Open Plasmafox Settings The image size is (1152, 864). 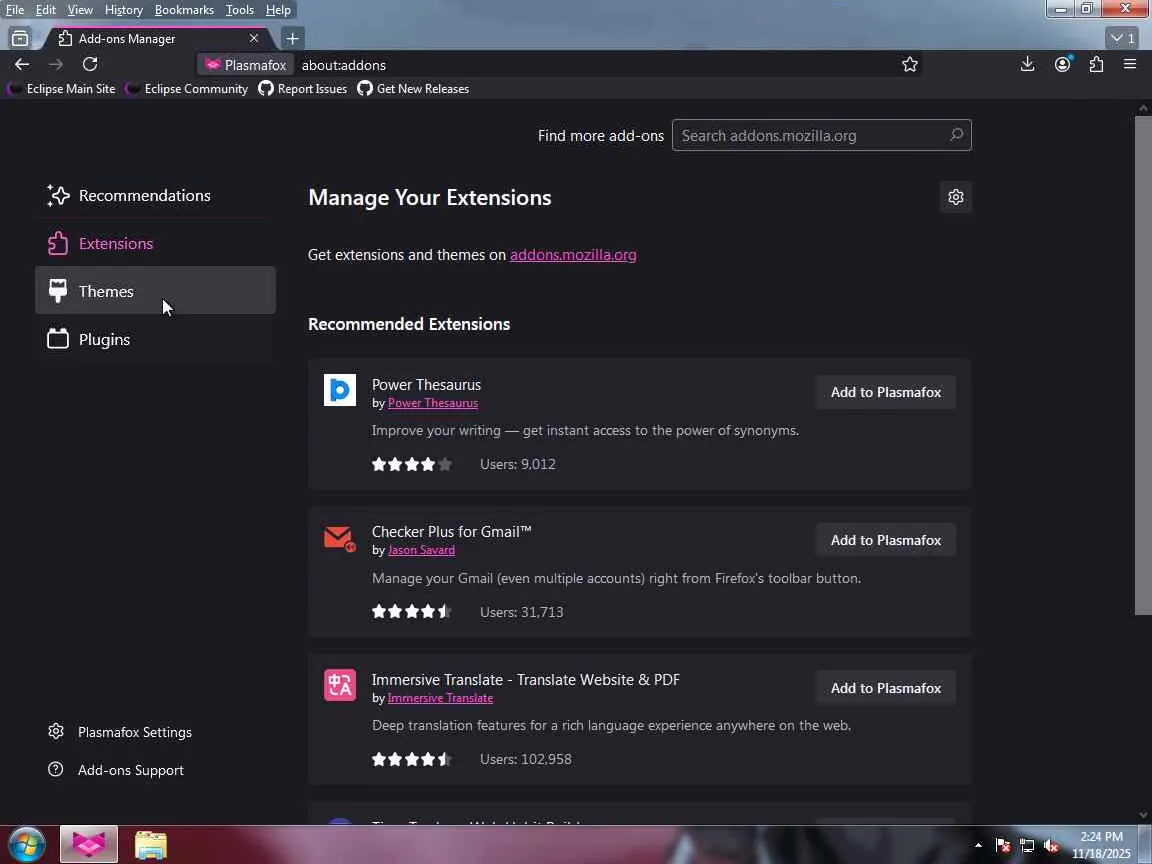(120, 732)
